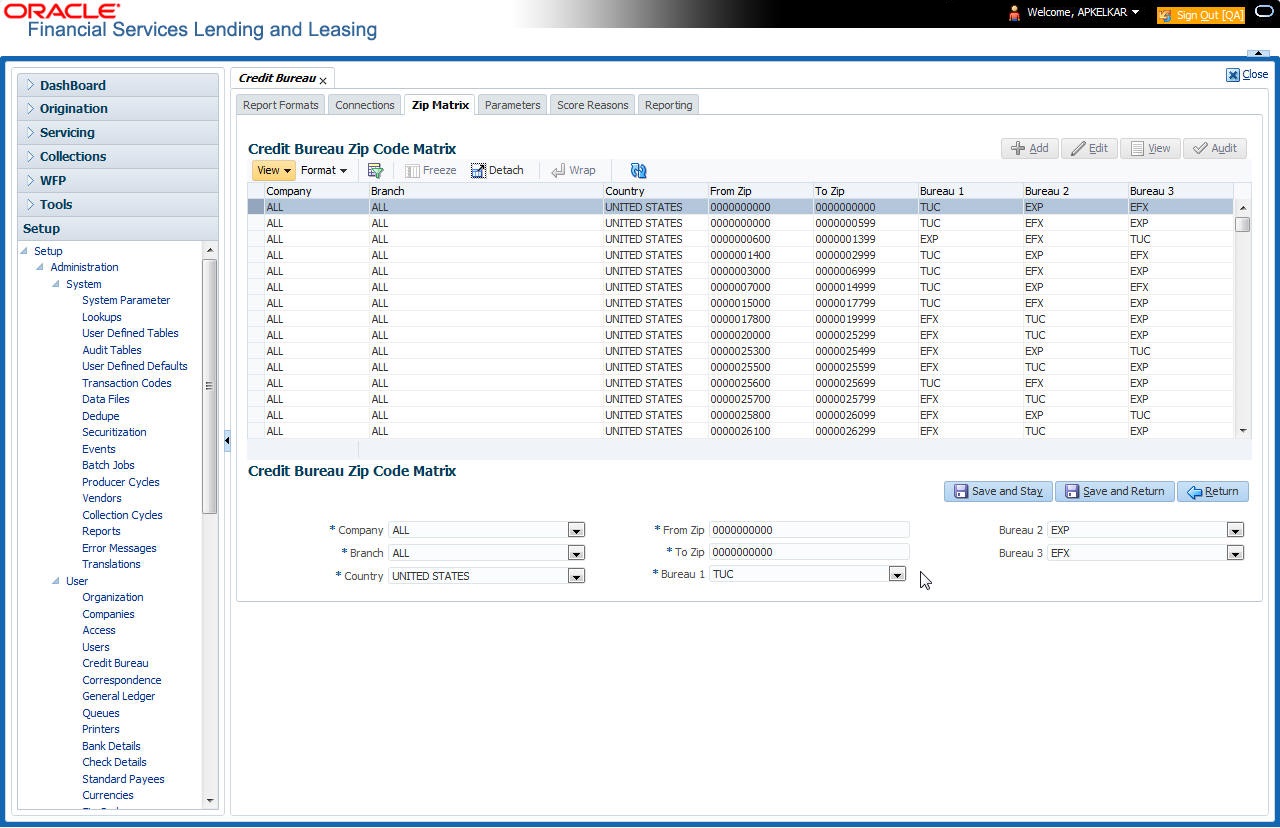Collapse the left navigation panel splitter arrow

(x=227, y=440)
